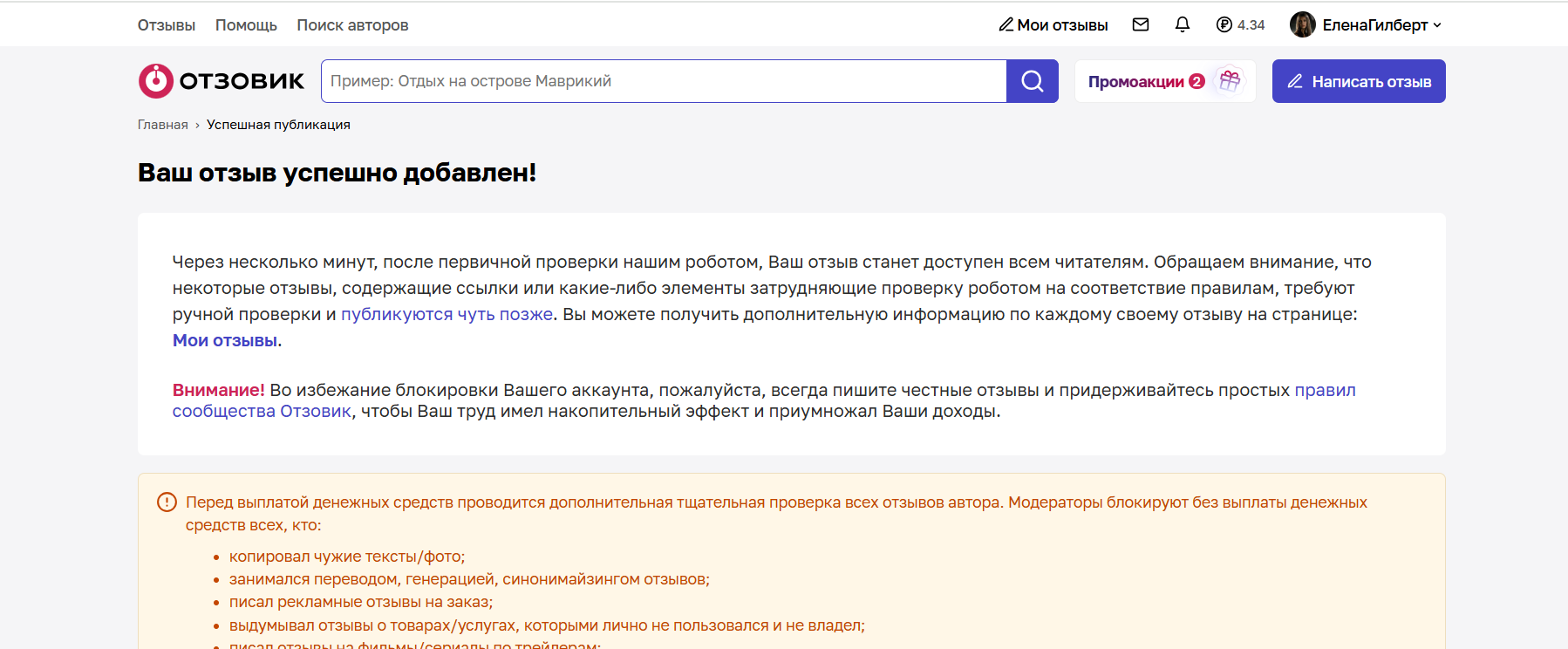Click the warning exclamation icon
Image resolution: width=1568 pixels, height=649 pixels.
click(167, 502)
